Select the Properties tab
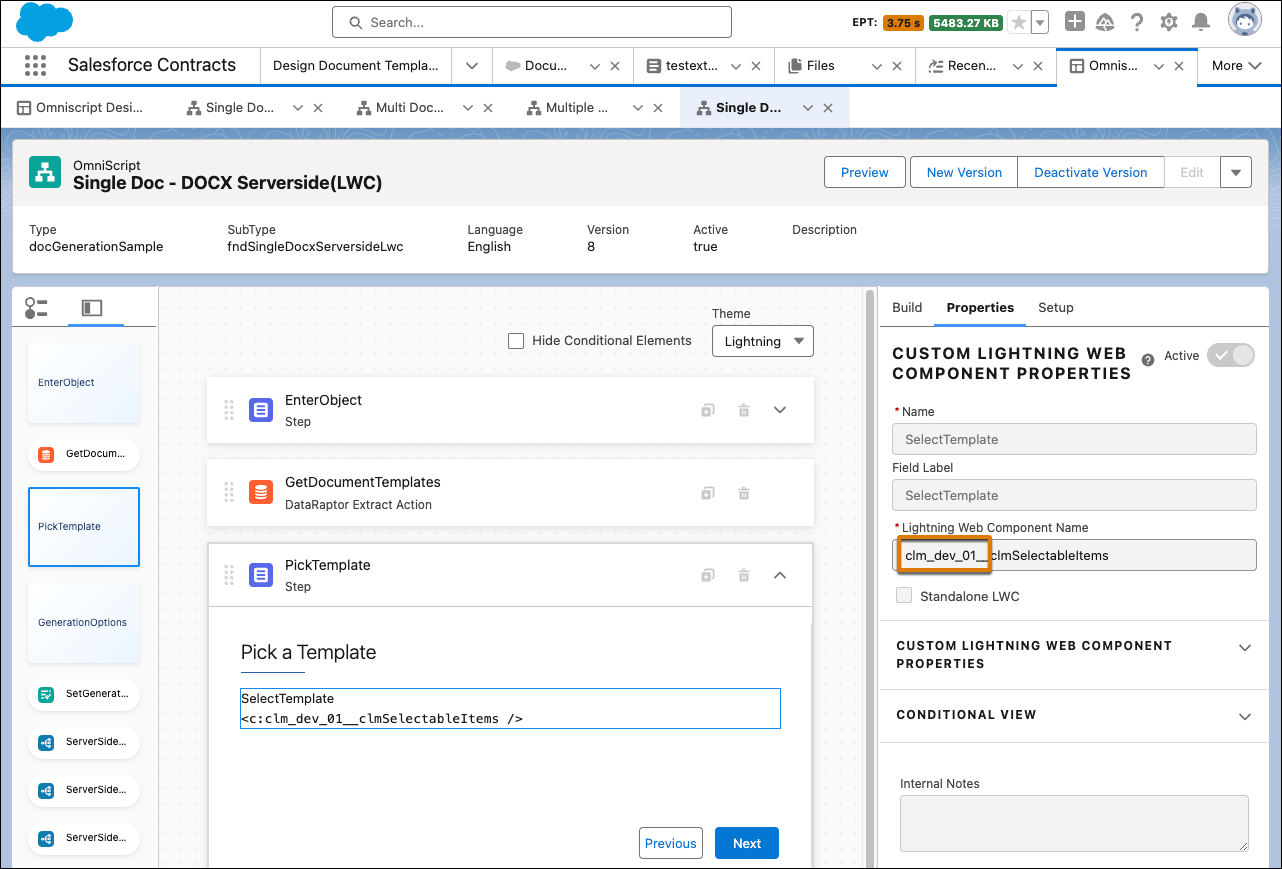 (x=980, y=307)
